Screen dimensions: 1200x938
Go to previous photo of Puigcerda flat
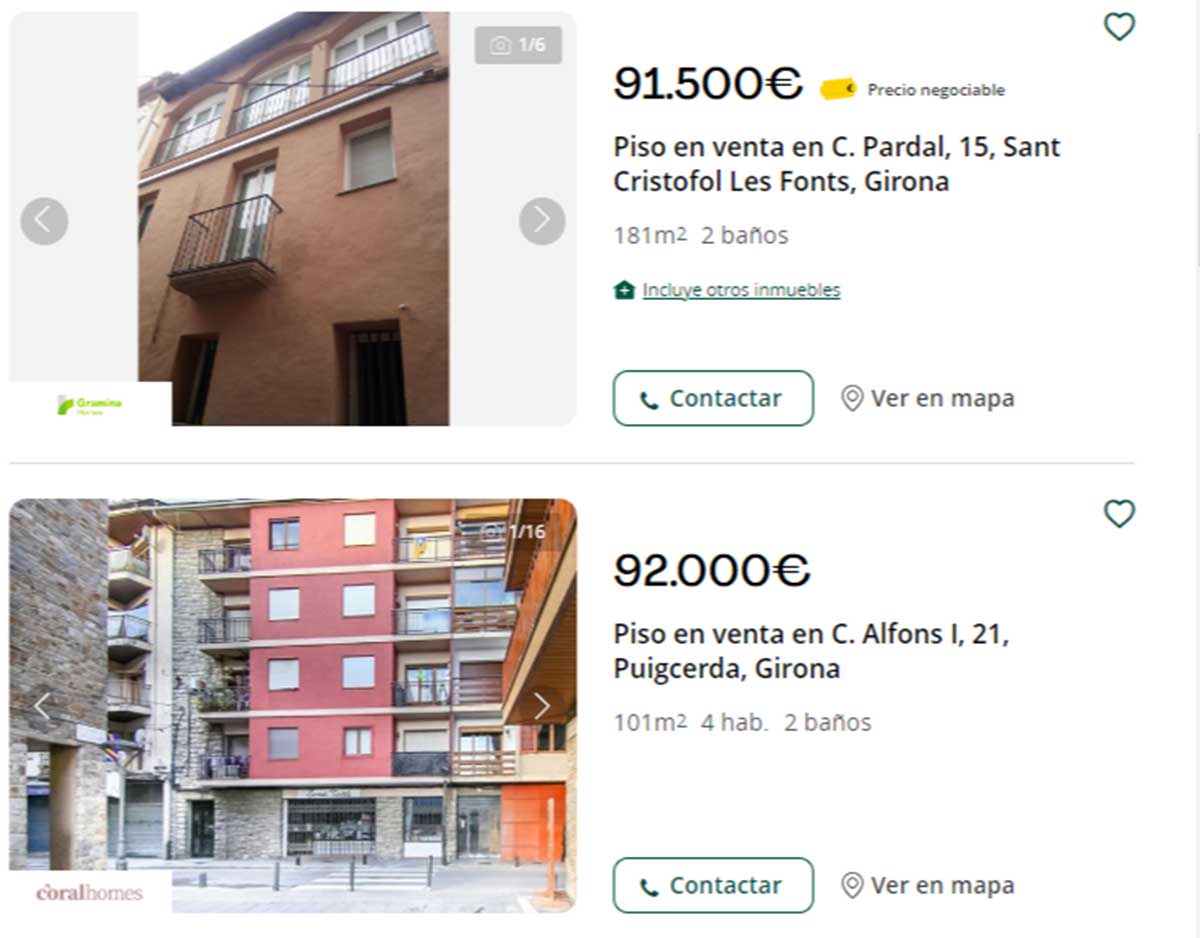point(42,706)
